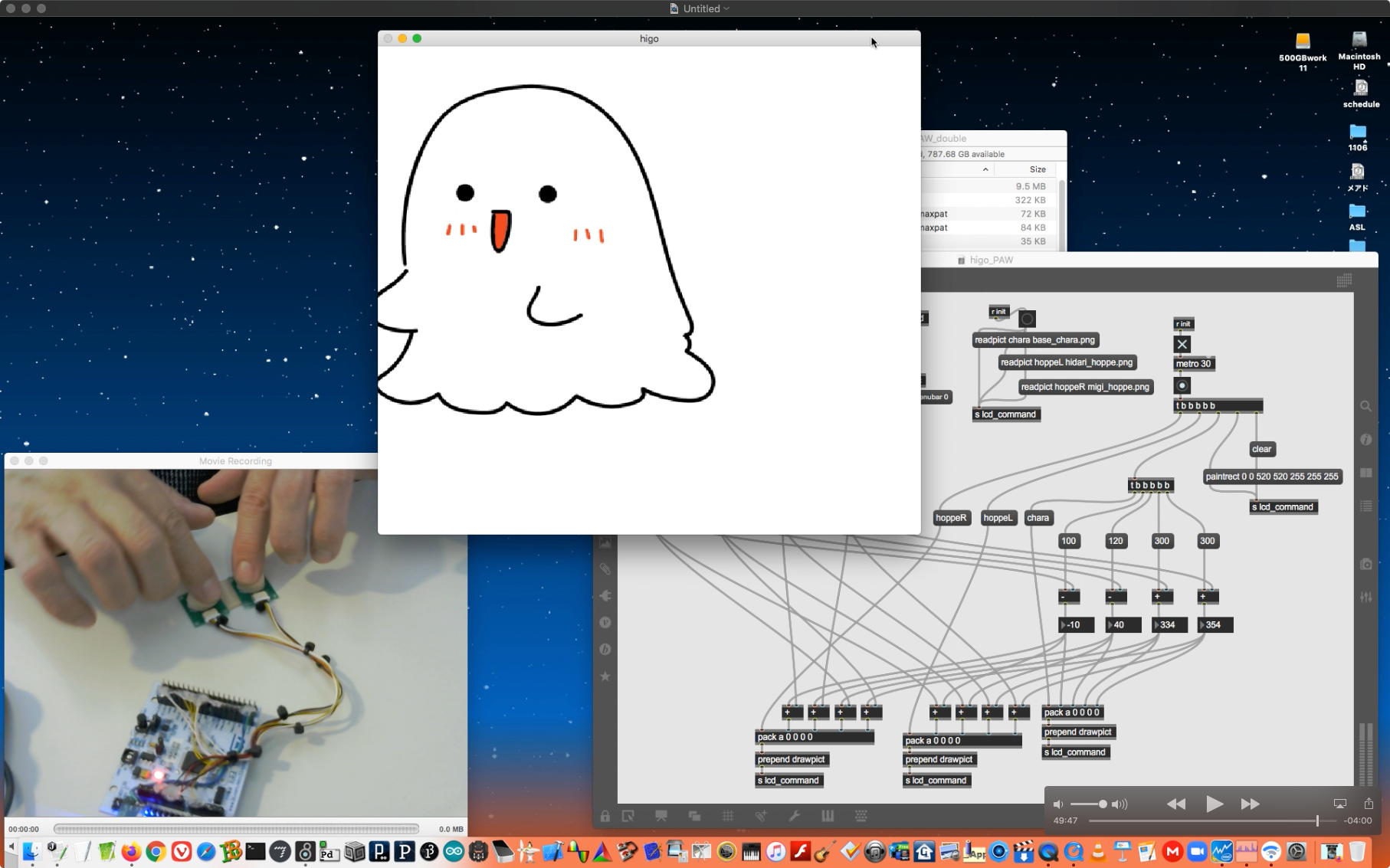The height and width of the screenshot is (868, 1390).
Task: Click the video player volume slider
Action: tap(1089, 804)
